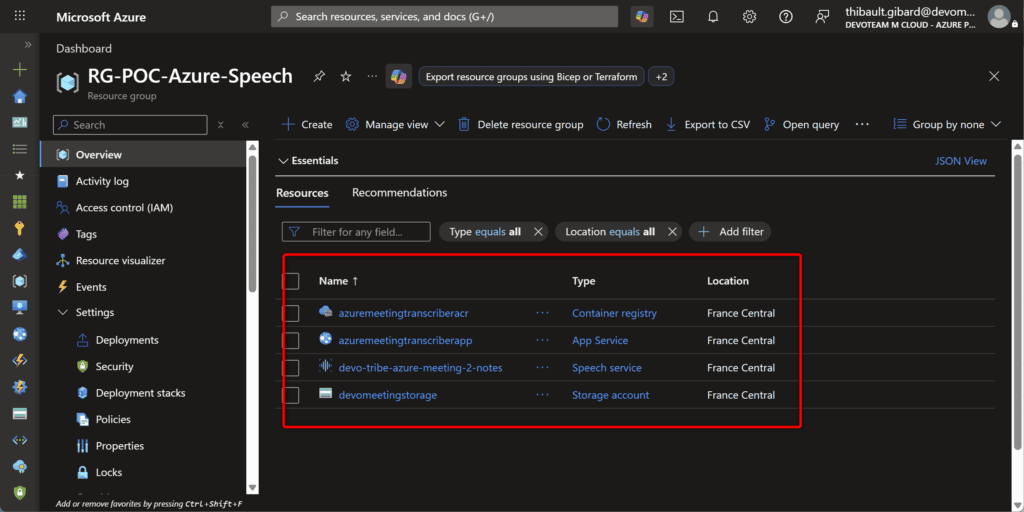Mark resource group as favorite with star
Viewport: 1024px width, 512px height.
tap(346, 76)
